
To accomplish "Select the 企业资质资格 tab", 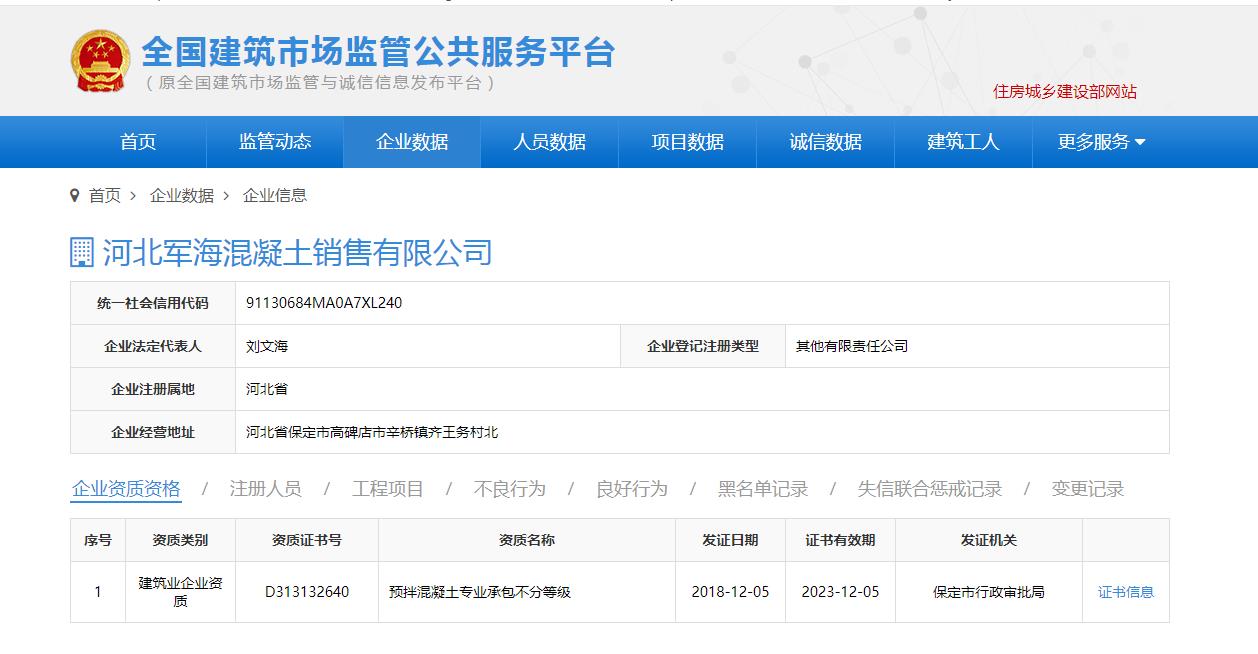I will click(x=126, y=489).
